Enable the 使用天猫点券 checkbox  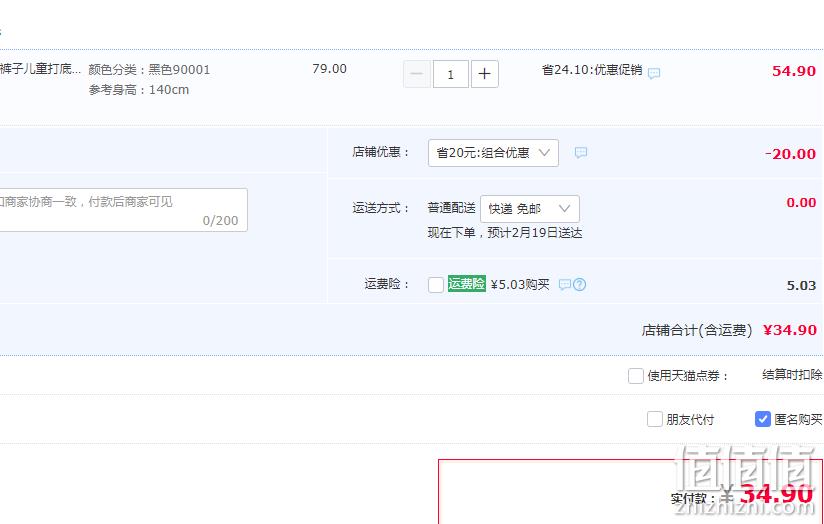click(x=636, y=376)
